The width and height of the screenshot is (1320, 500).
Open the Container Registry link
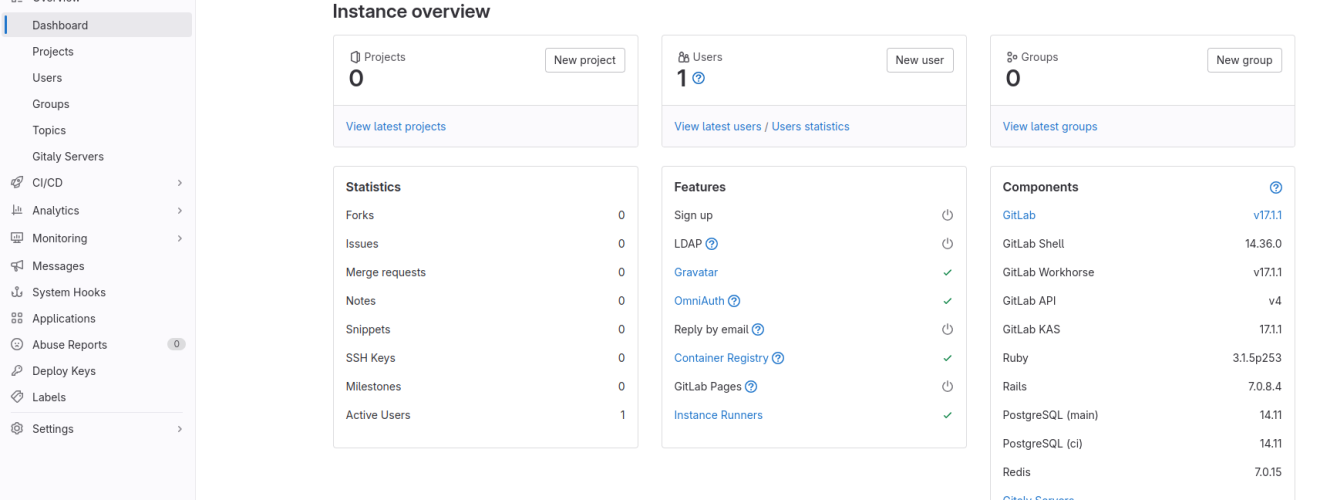(x=721, y=358)
